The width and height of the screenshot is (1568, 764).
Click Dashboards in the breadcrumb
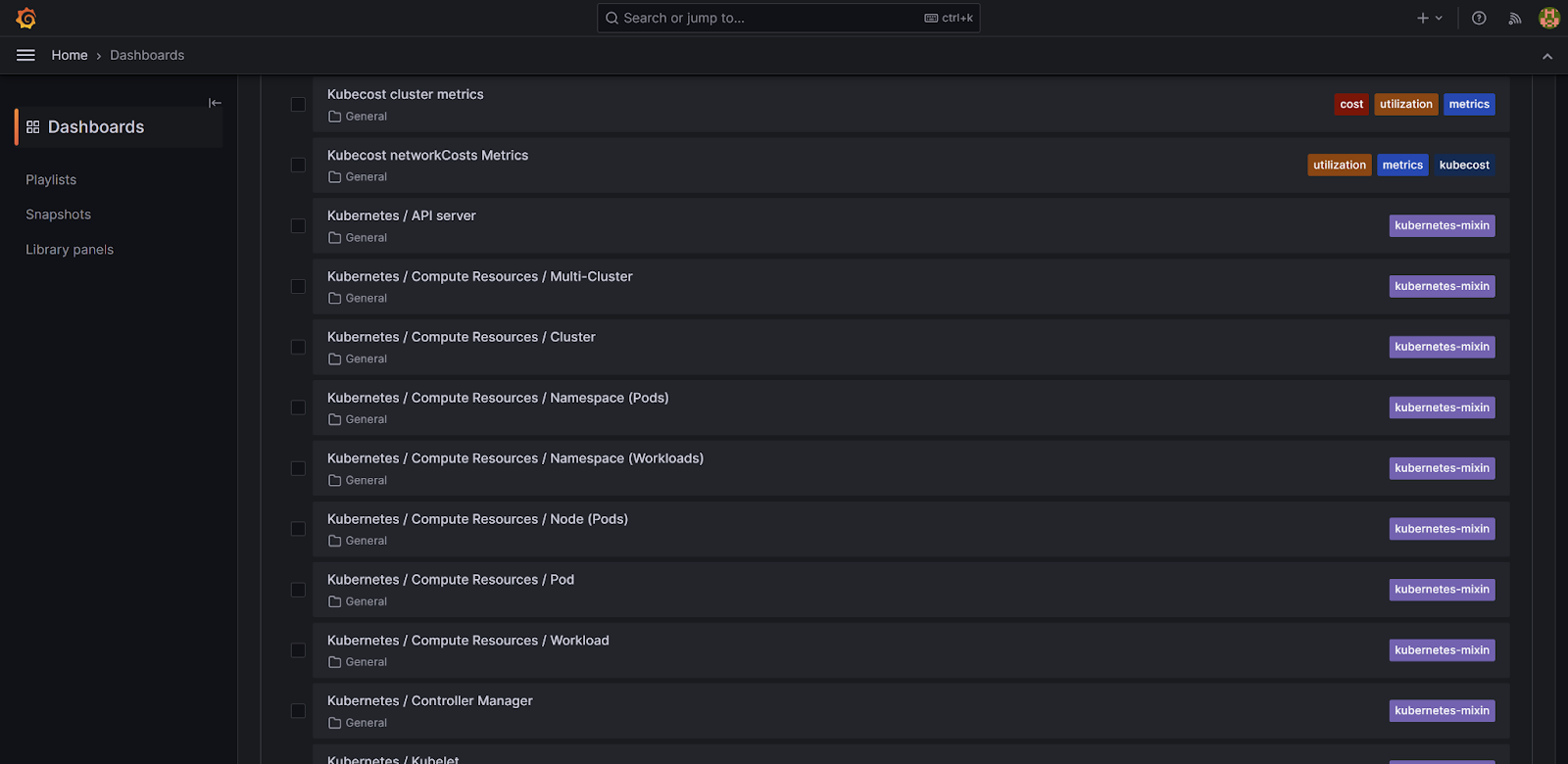147,55
